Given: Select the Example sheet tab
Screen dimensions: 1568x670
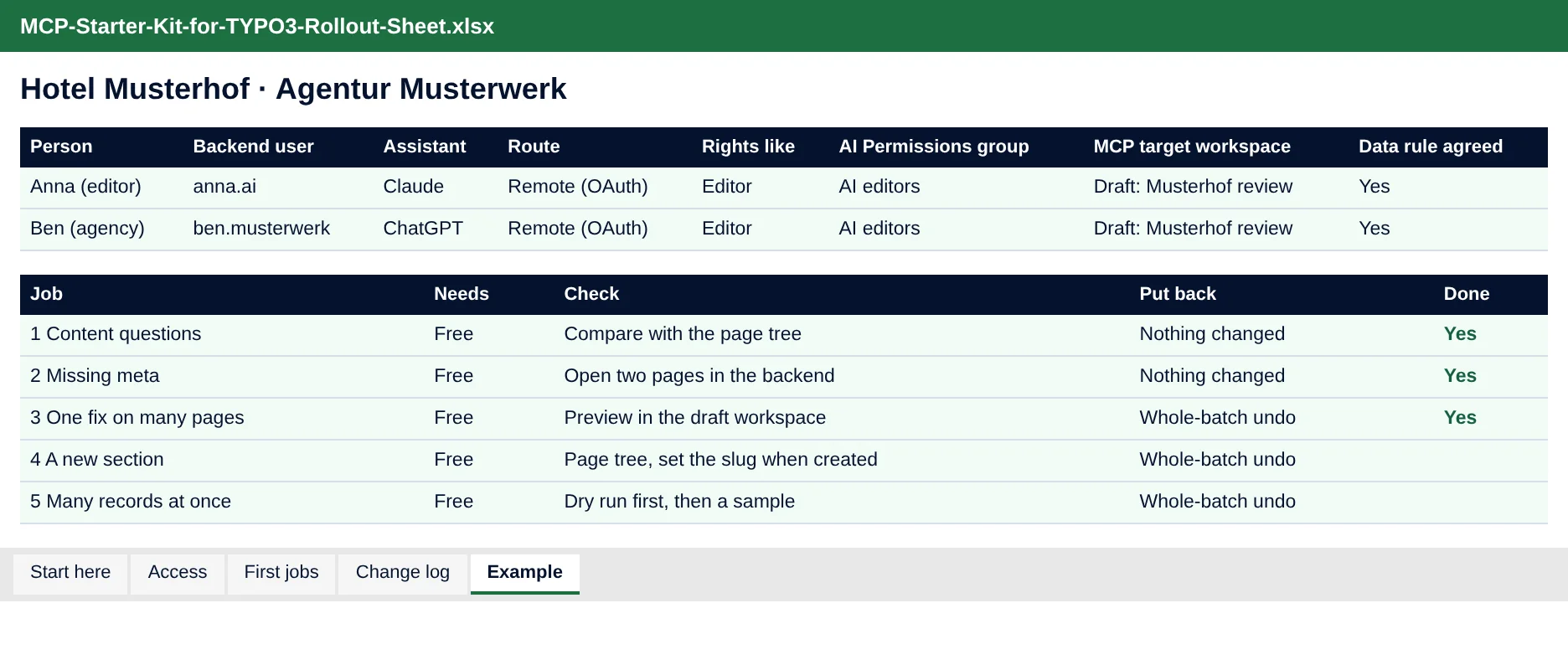Looking at the screenshot, I should (525, 573).
